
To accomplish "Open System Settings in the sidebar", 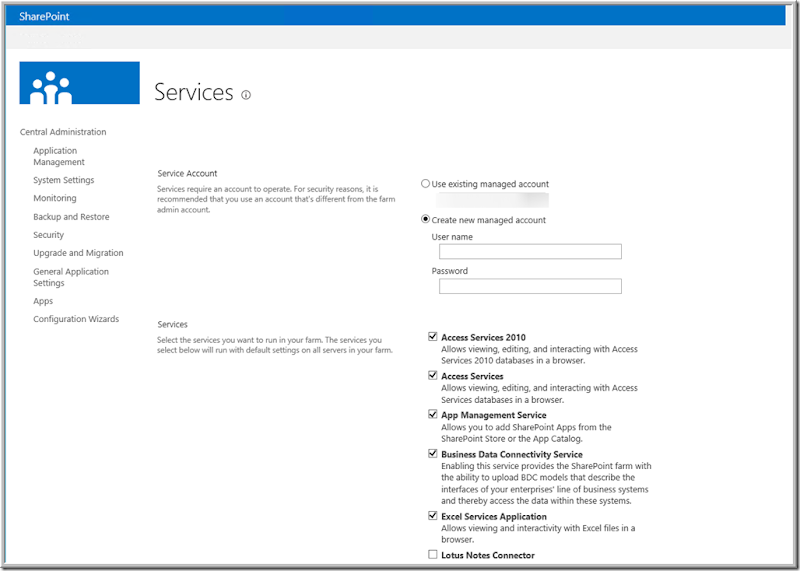I will pyautogui.click(x=64, y=180).
